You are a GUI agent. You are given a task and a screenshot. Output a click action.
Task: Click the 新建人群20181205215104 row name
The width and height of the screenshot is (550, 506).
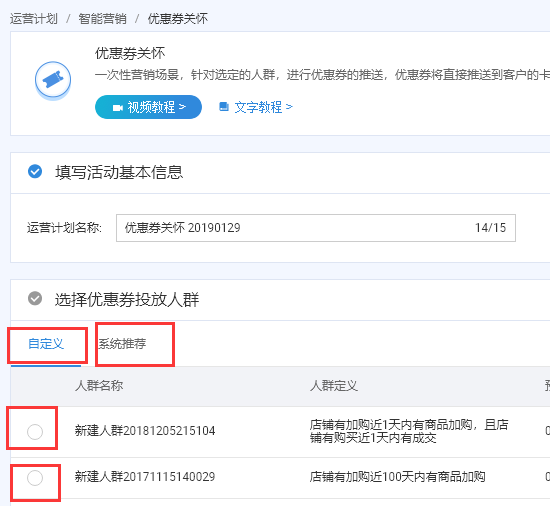[145, 431]
